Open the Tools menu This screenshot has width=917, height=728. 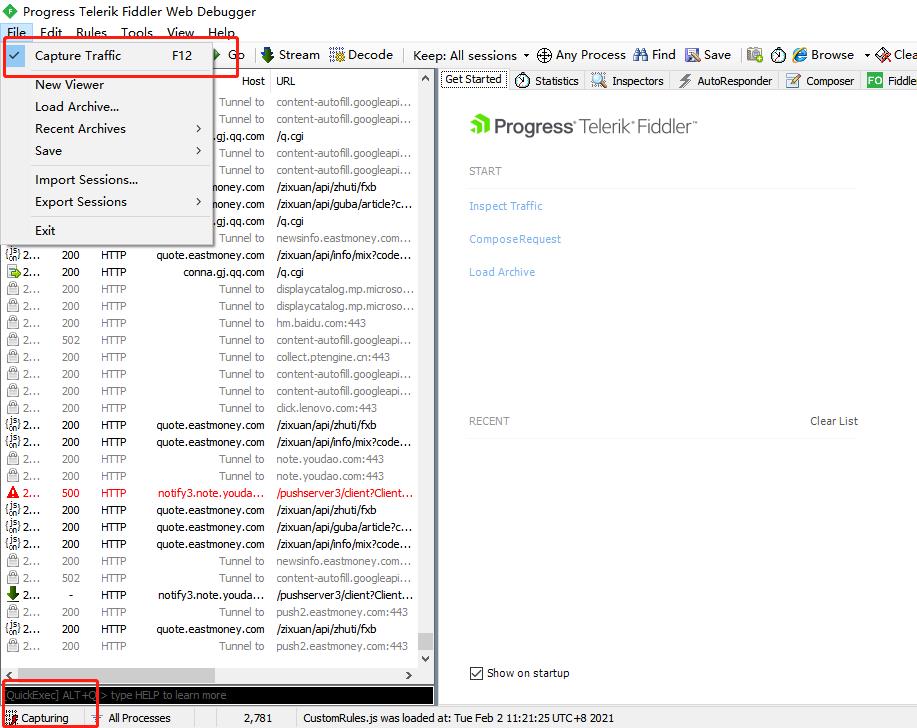point(137,32)
